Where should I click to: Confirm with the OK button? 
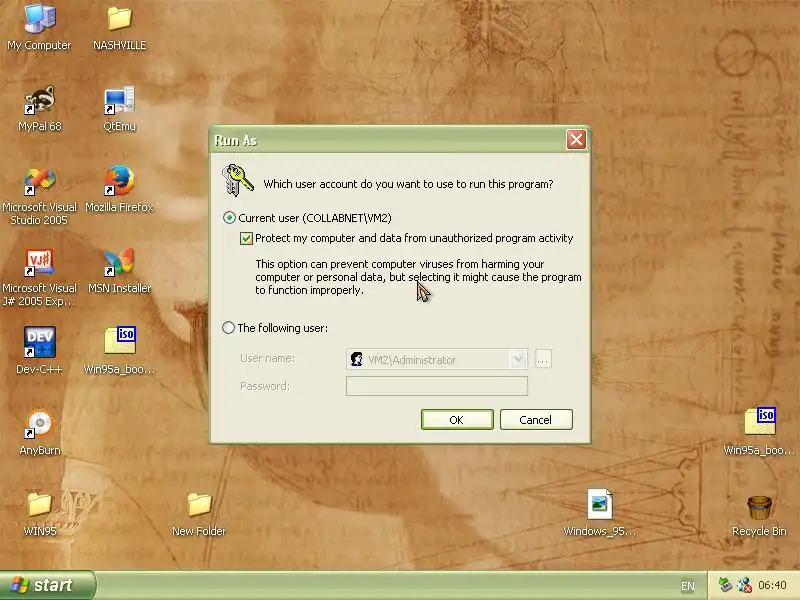coord(457,419)
